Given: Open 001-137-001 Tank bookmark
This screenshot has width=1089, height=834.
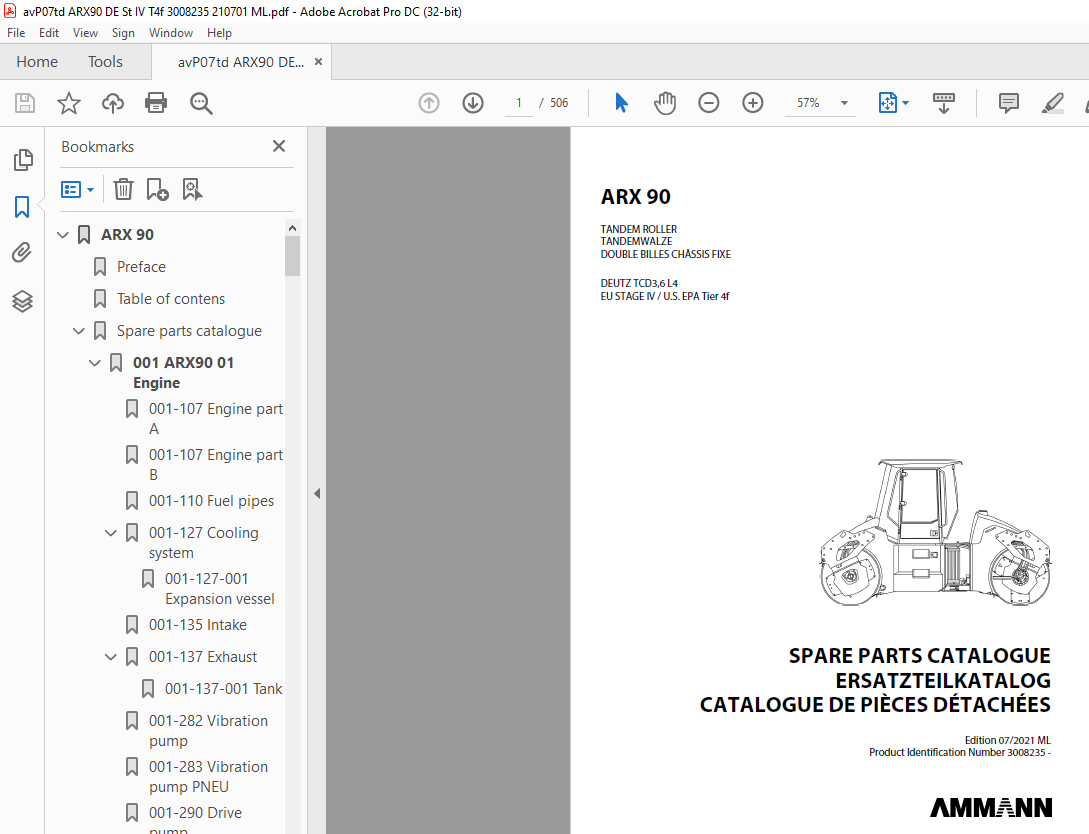Looking at the screenshot, I should tap(223, 689).
